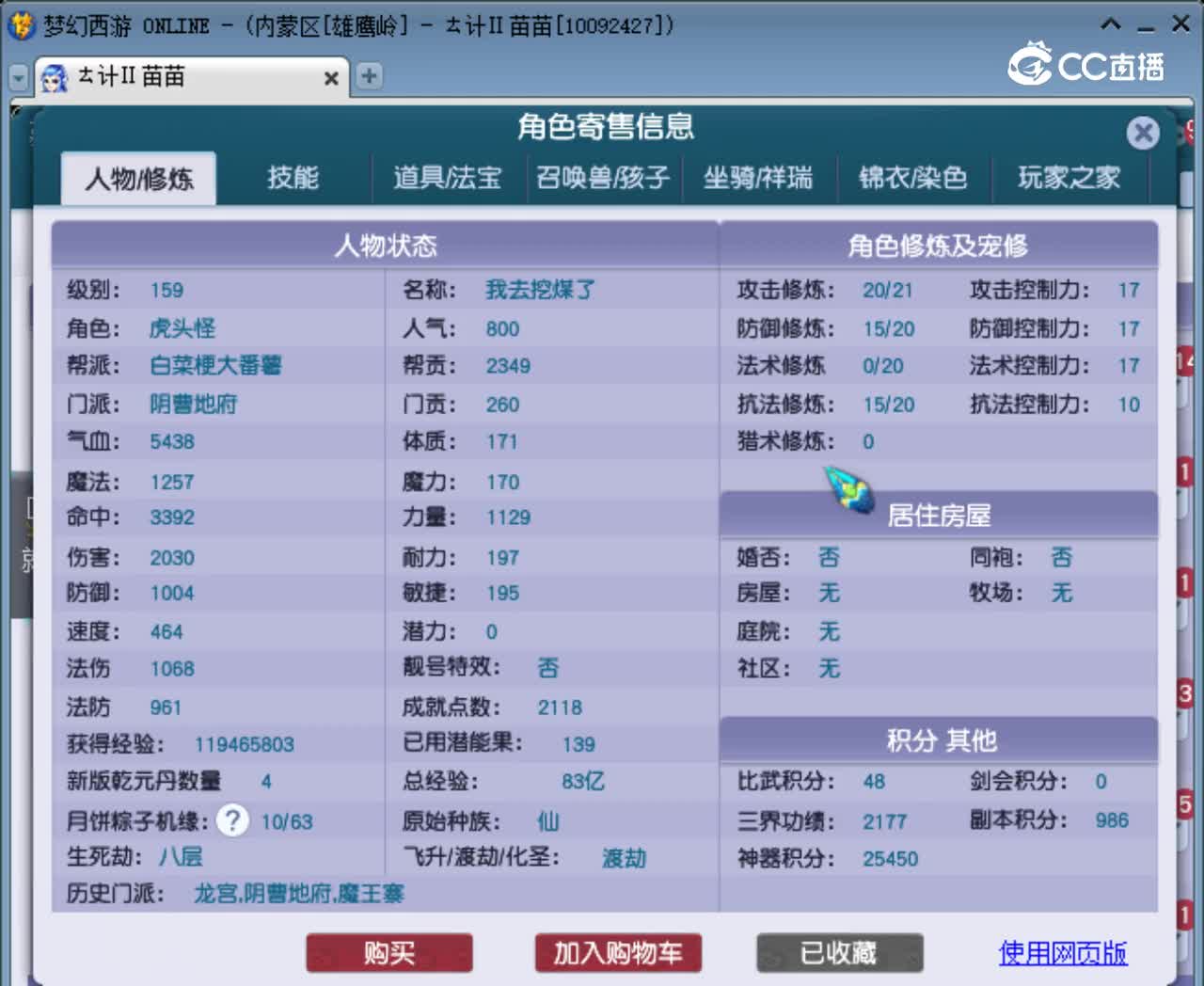Switch to the 召唤兽/孩子 tab
This screenshot has width=1204, height=986.
pyautogui.click(x=603, y=178)
